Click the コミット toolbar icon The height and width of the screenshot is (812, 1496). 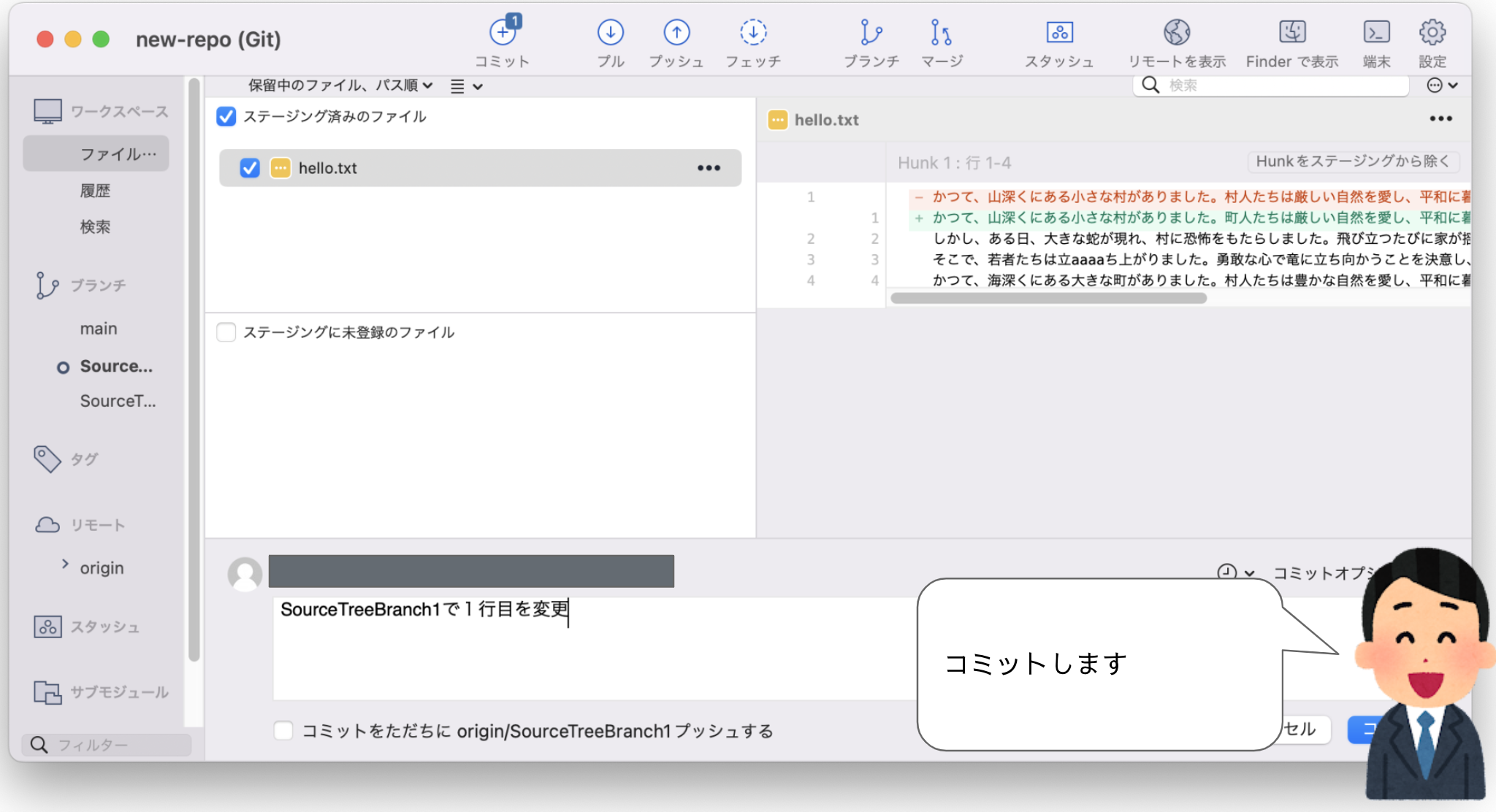point(502,40)
